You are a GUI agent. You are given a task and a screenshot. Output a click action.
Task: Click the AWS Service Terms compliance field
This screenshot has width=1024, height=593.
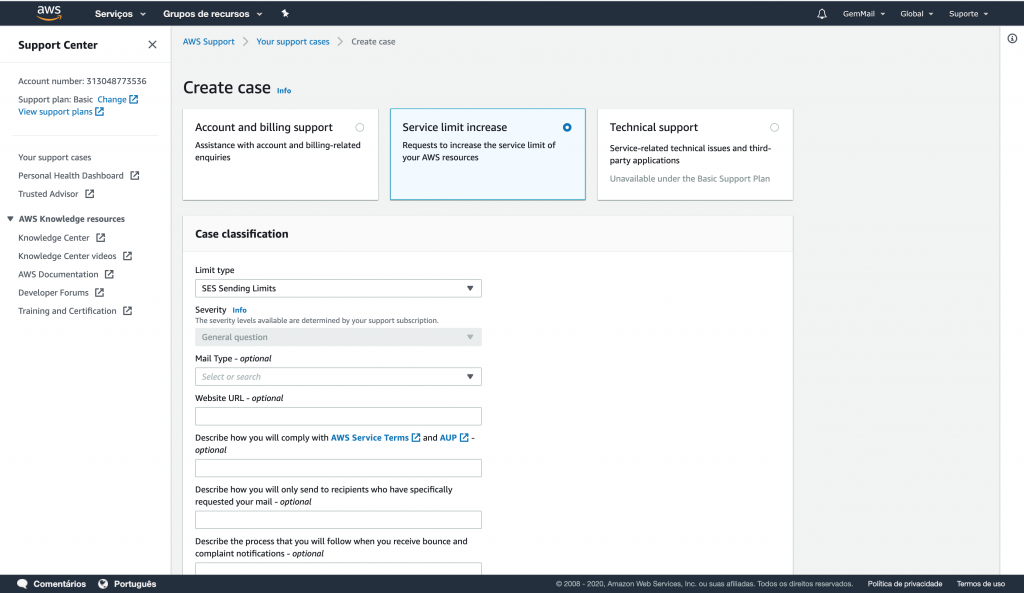pyautogui.click(x=338, y=468)
